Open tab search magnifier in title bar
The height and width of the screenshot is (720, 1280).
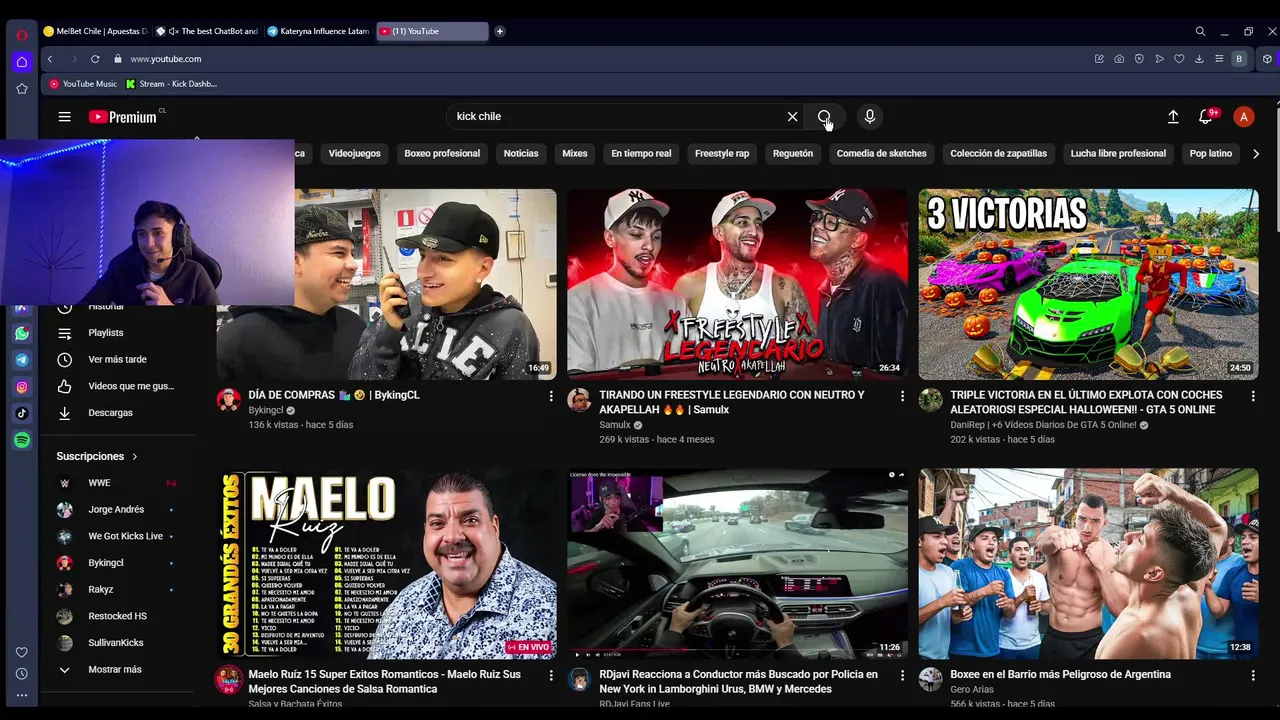[x=1200, y=31]
